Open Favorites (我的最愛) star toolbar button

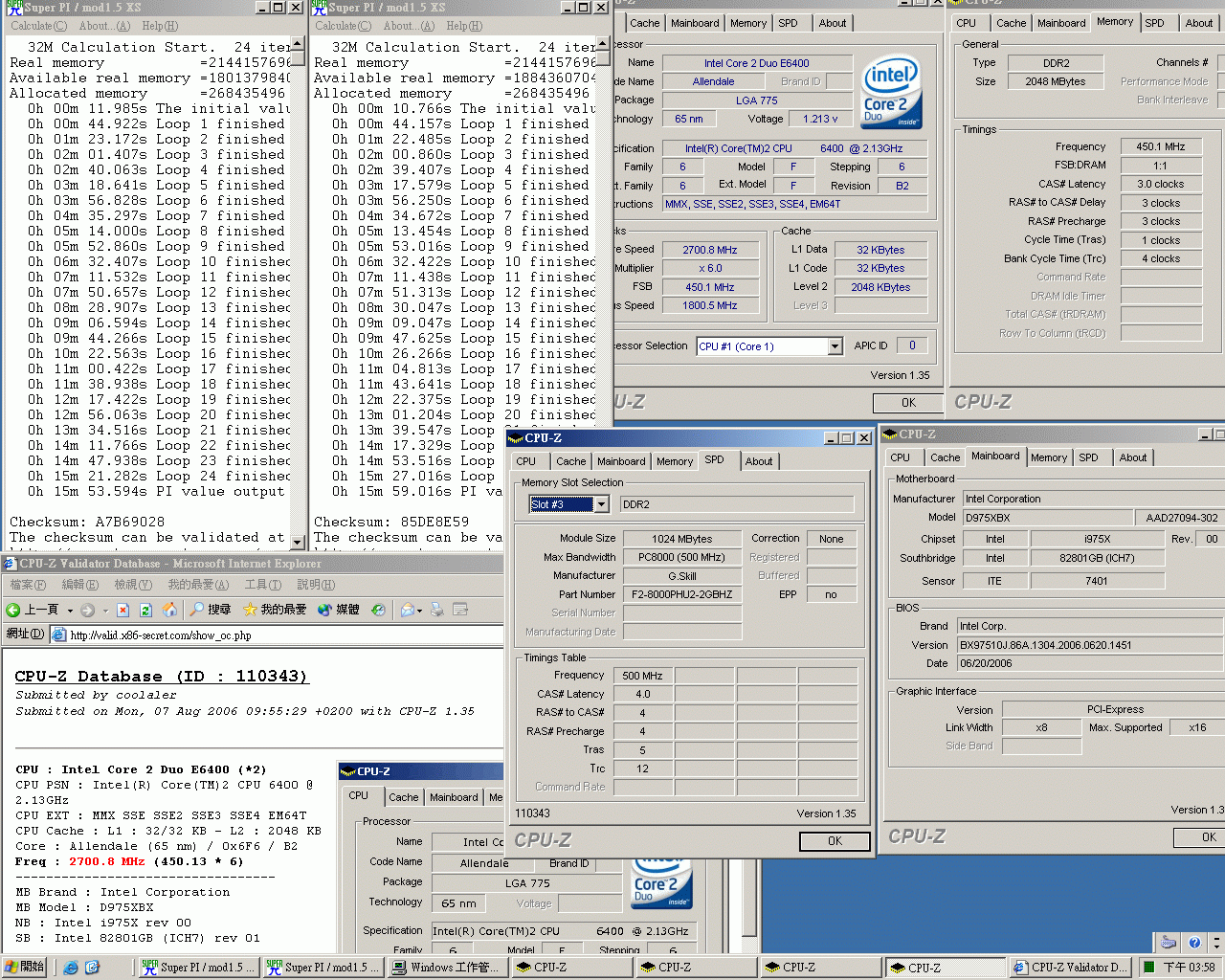click(x=275, y=610)
